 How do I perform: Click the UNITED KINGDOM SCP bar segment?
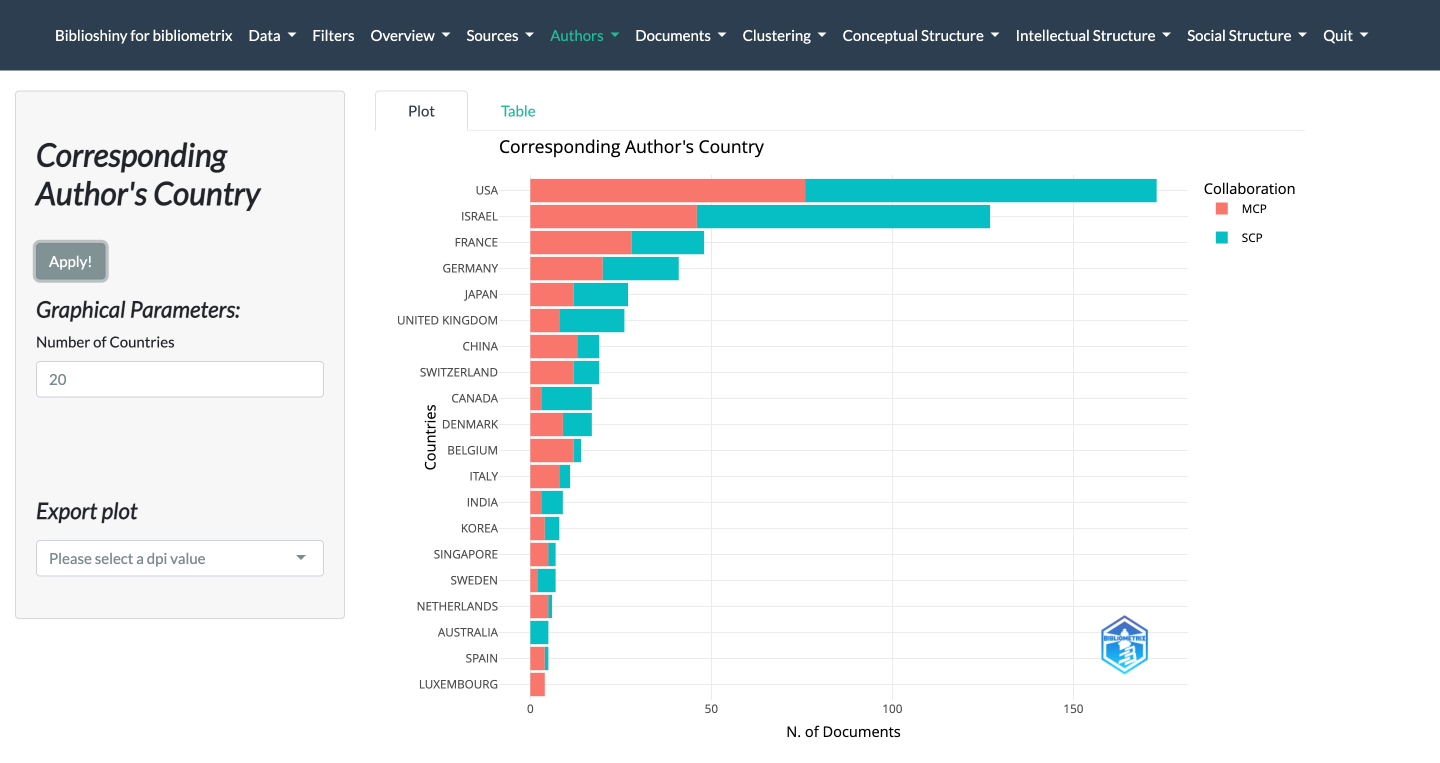[x=591, y=320]
